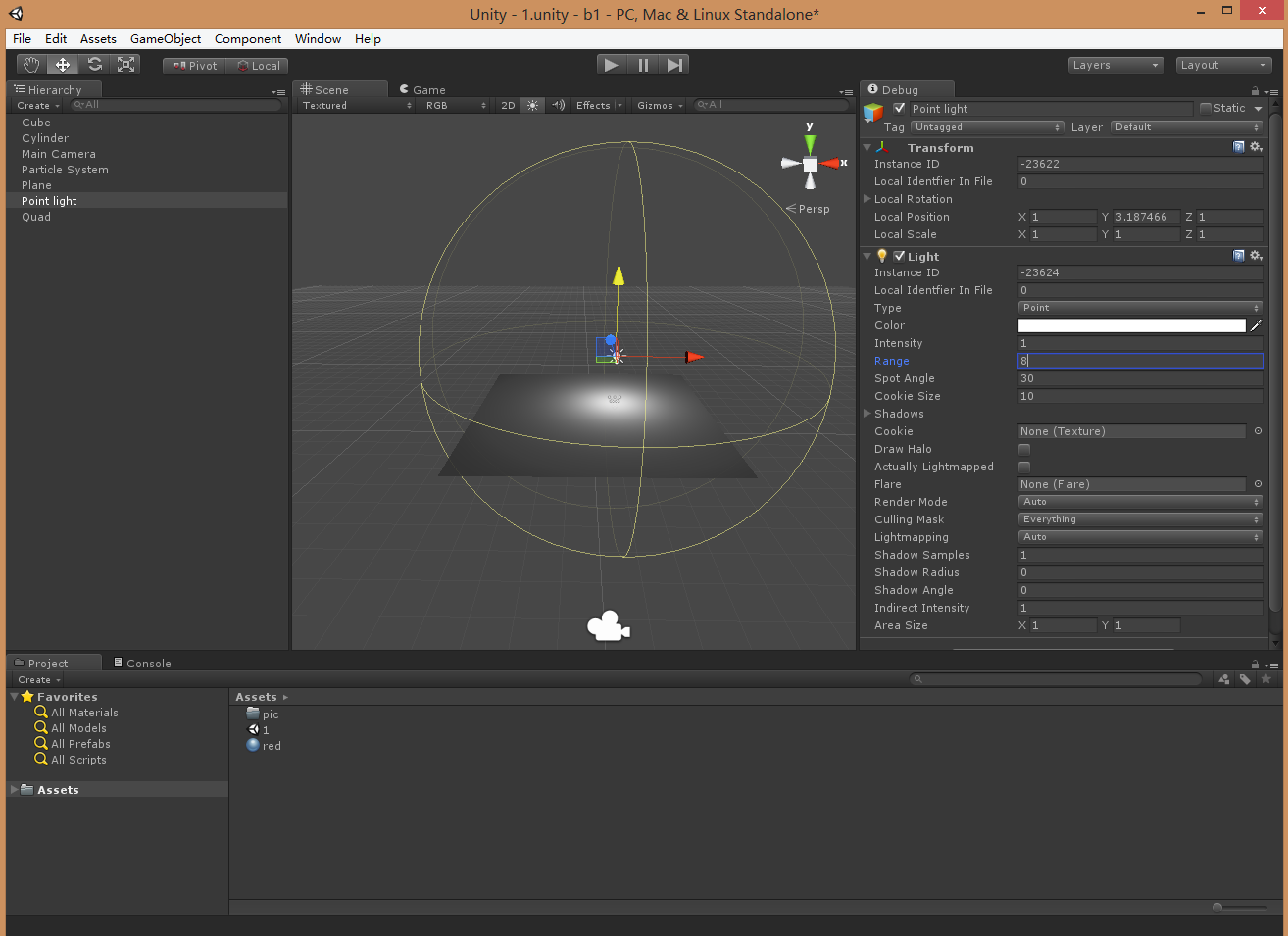Click the yellow Y-axis move arrow
1288x936 pixels.
click(x=619, y=275)
